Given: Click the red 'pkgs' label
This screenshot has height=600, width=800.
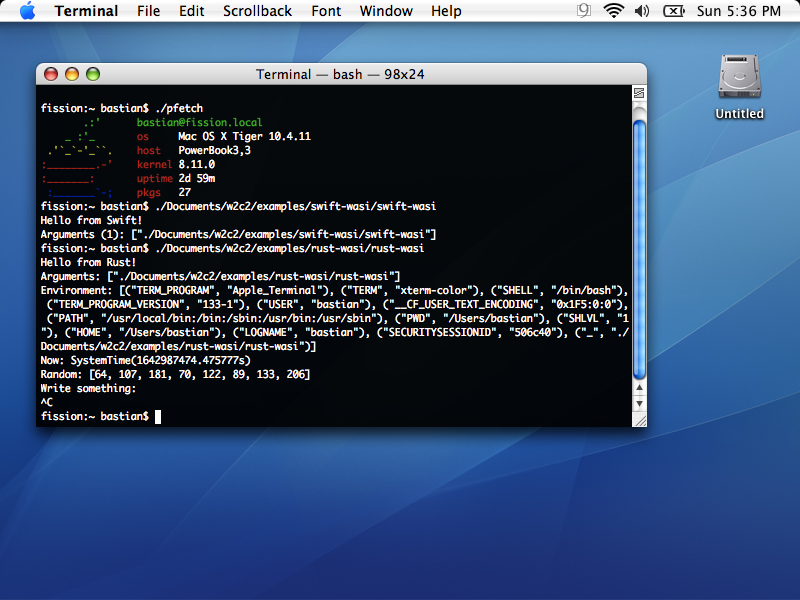Looking at the screenshot, I should (x=148, y=193).
